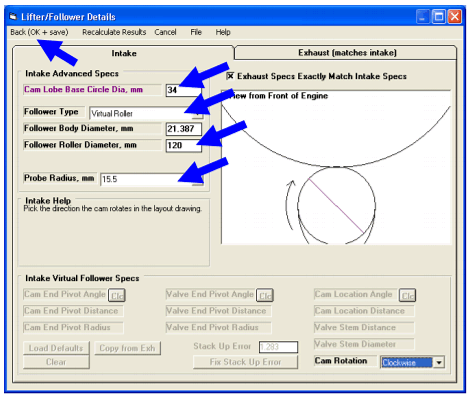Expand the Follower Type combo box
Screen dimensions: 471x398
coord(198,114)
